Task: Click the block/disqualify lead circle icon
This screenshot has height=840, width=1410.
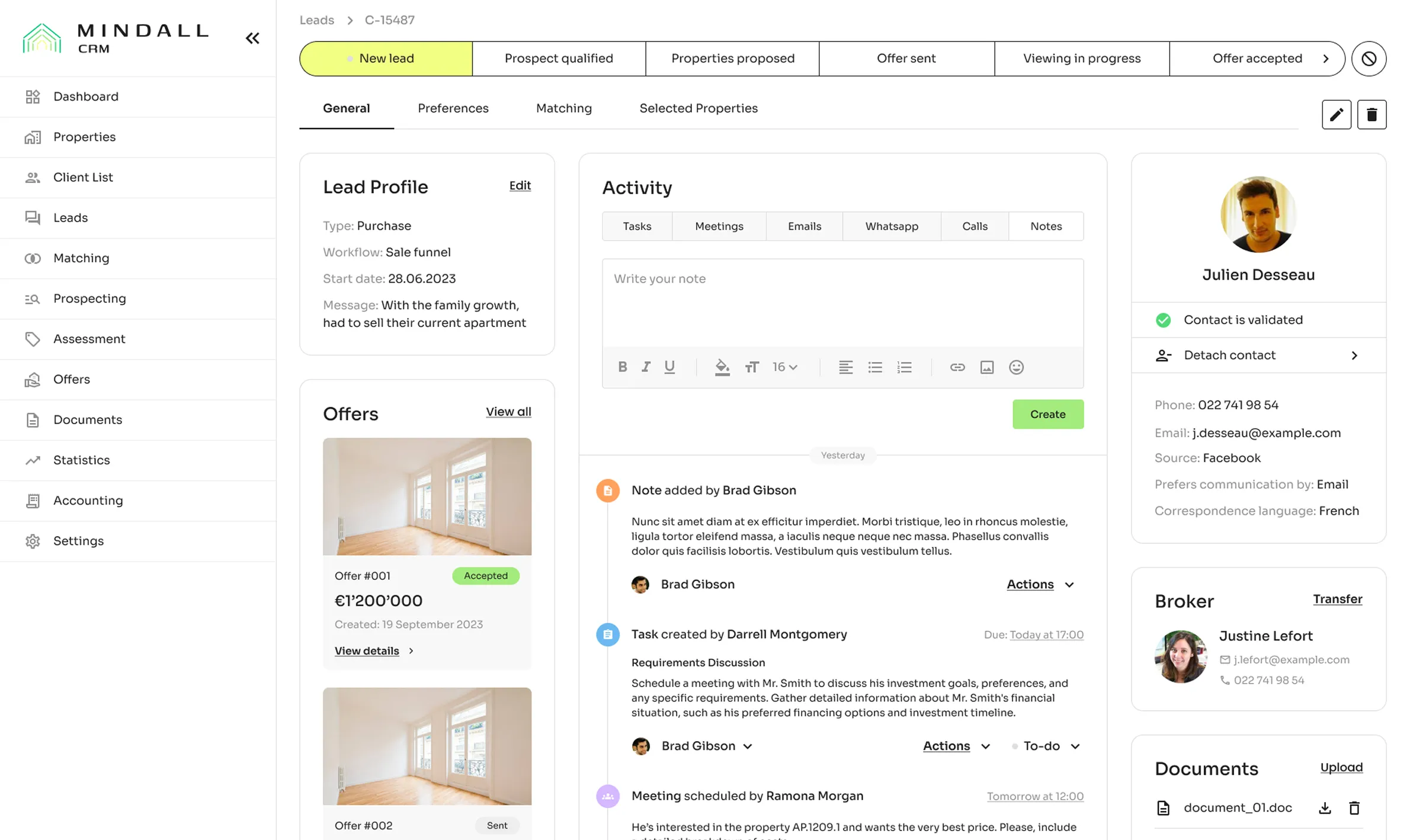Action: (x=1368, y=59)
